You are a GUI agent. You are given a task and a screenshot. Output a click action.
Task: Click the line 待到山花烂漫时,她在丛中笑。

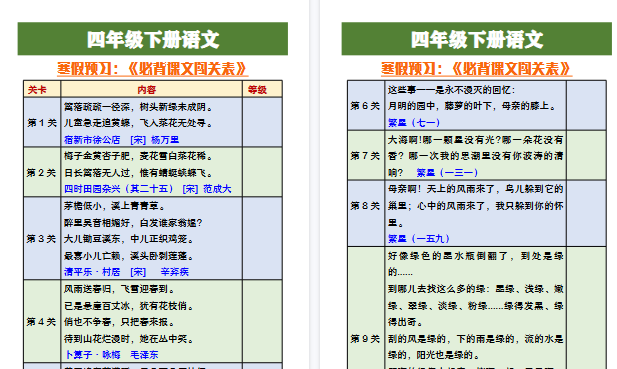129,339
